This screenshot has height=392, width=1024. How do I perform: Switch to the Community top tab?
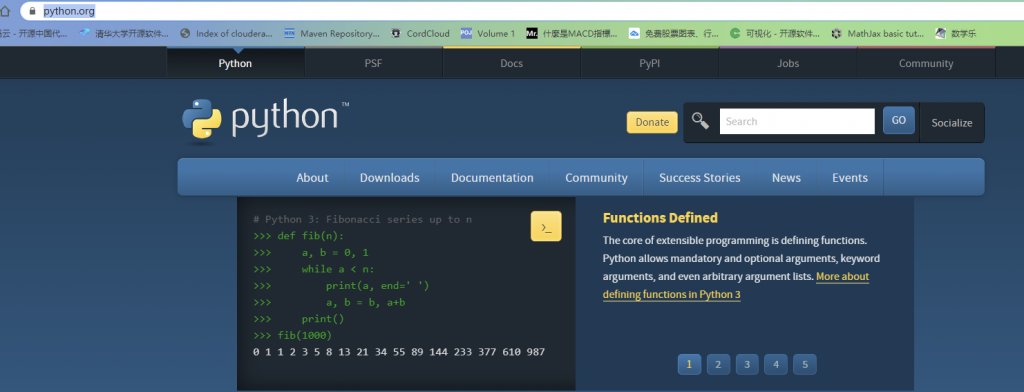click(925, 63)
